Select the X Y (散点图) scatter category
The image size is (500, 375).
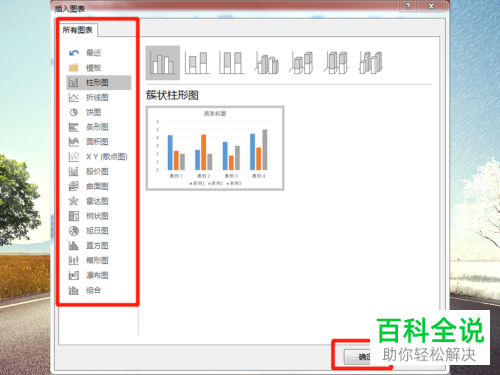coord(99,157)
